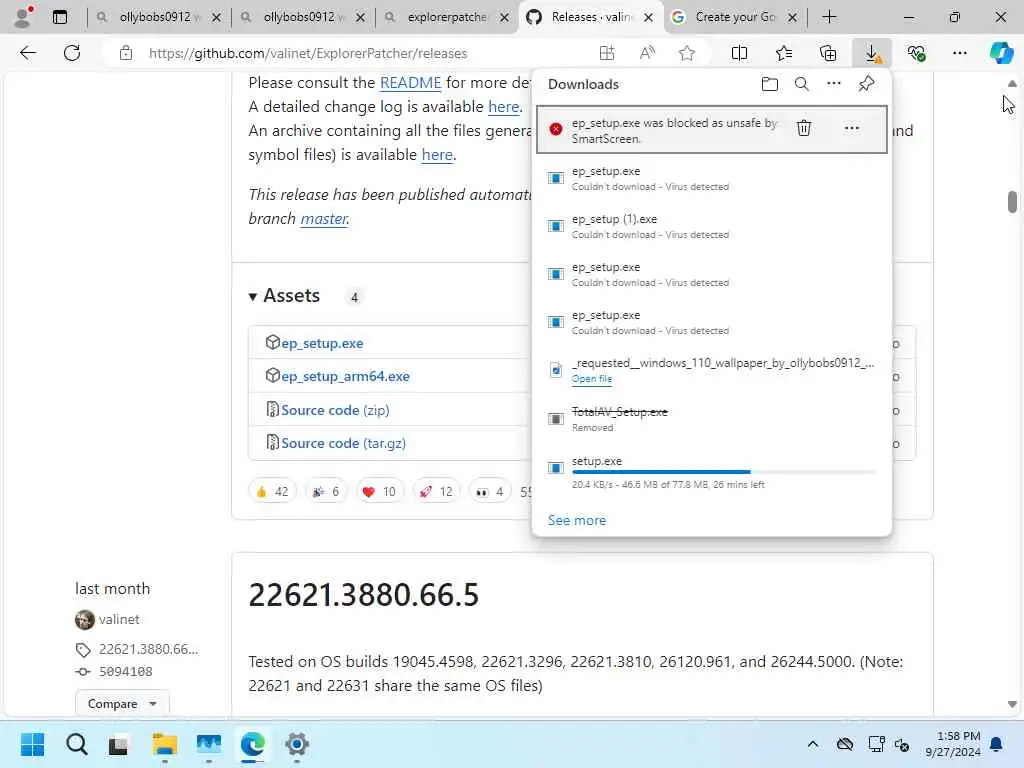Open Browser essentials heart icon
The width and height of the screenshot is (1024, 768).
(916, 53)
